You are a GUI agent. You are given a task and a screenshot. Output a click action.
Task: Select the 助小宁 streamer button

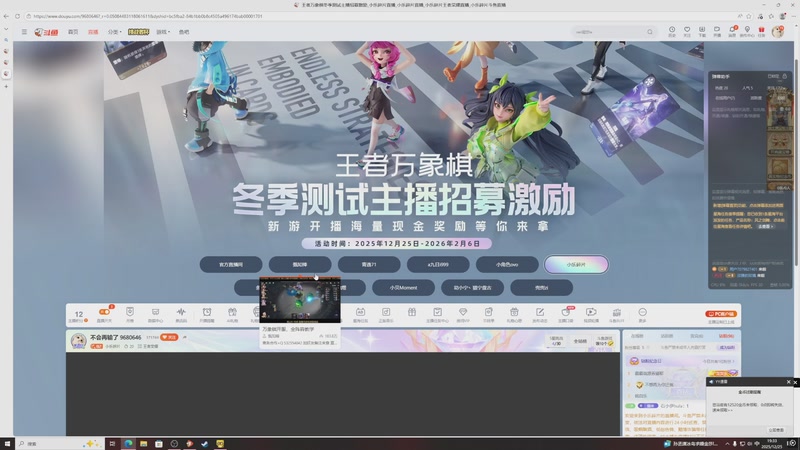coord(472,287)
